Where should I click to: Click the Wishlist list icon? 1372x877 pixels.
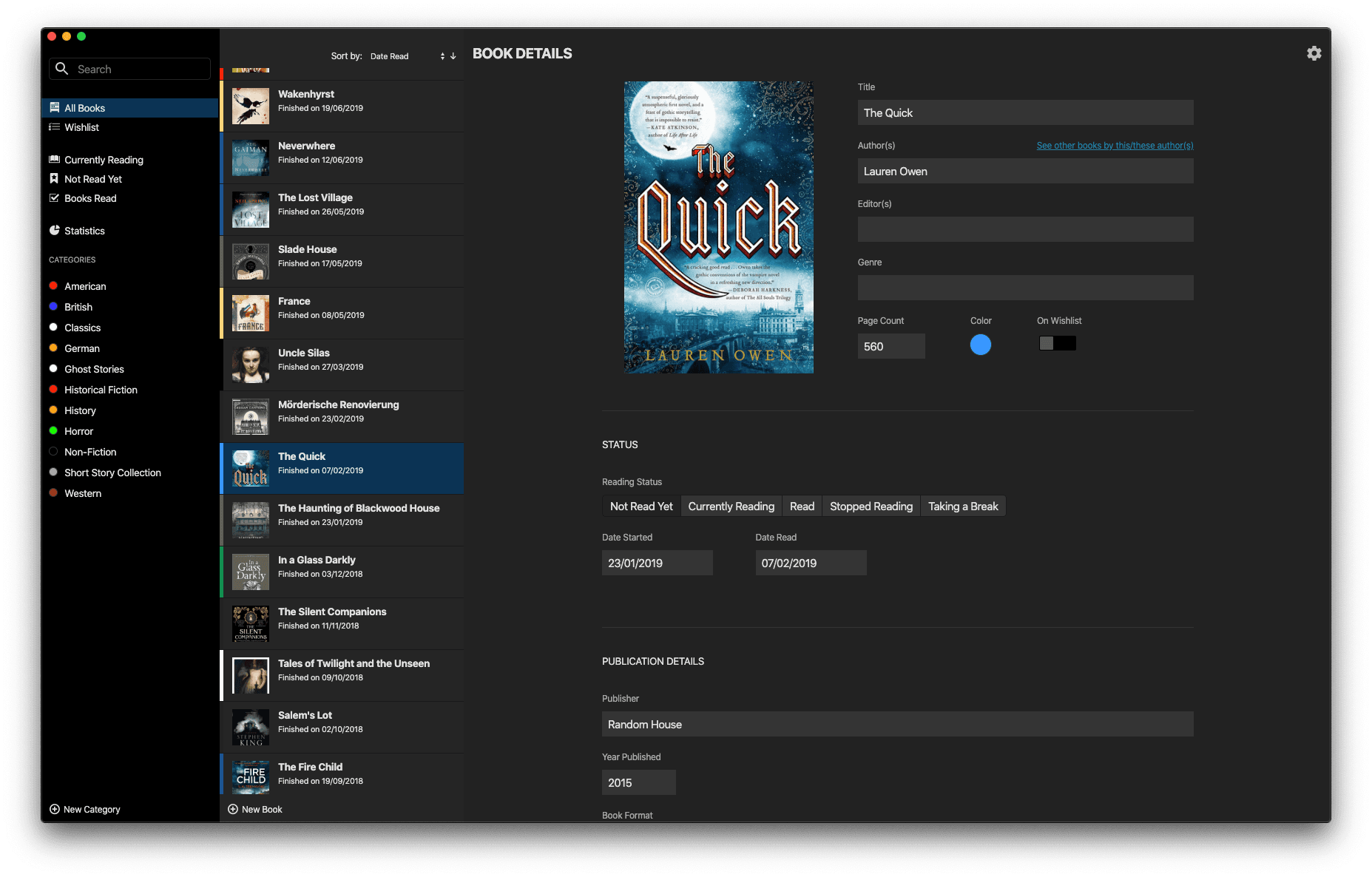point(54,127)
